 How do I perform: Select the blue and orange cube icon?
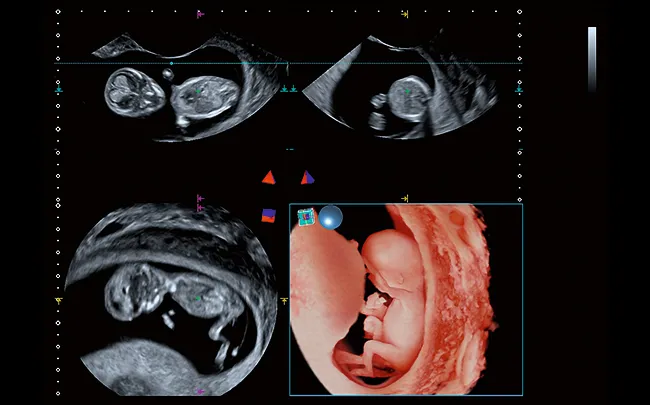tap(268, 214)
